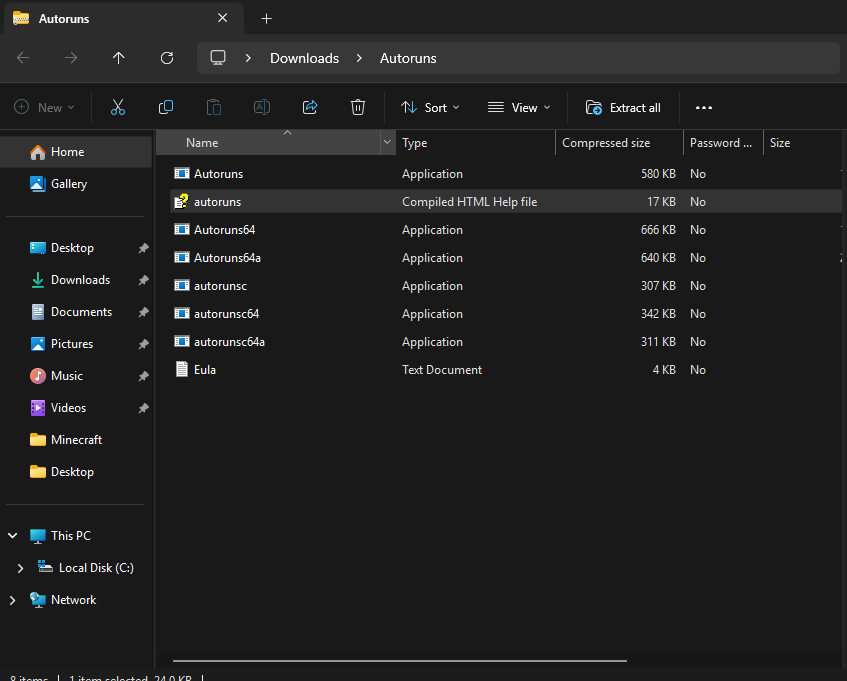Click the Compiled HTML Help file type cell
847x681 pixels.
[469, 201]
